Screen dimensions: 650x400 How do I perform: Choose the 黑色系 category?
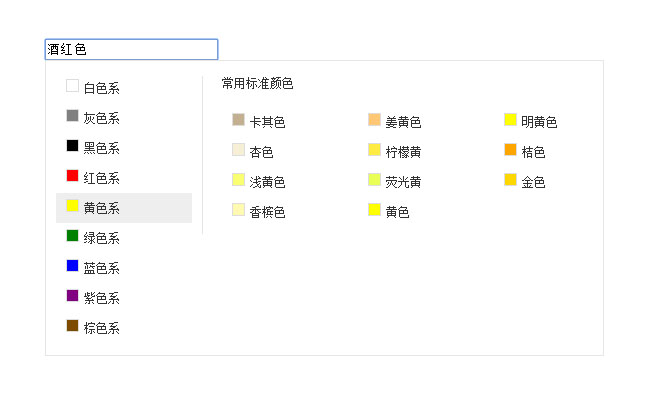click(x=93, y=148)
